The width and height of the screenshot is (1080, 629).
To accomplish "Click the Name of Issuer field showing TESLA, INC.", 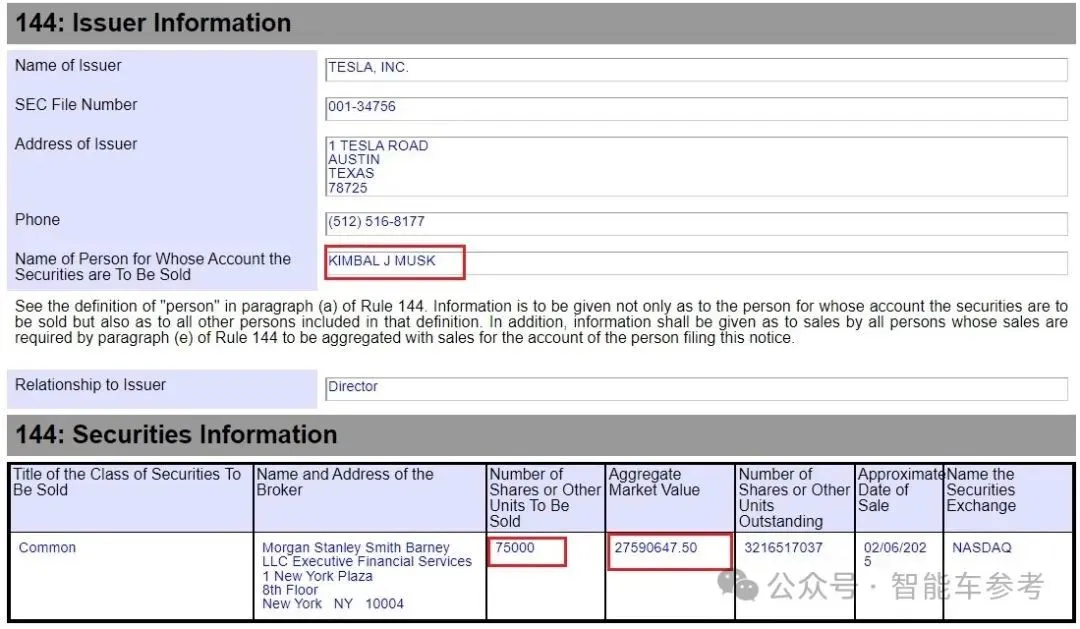I will pyautogui.click(x=696, y=70).
